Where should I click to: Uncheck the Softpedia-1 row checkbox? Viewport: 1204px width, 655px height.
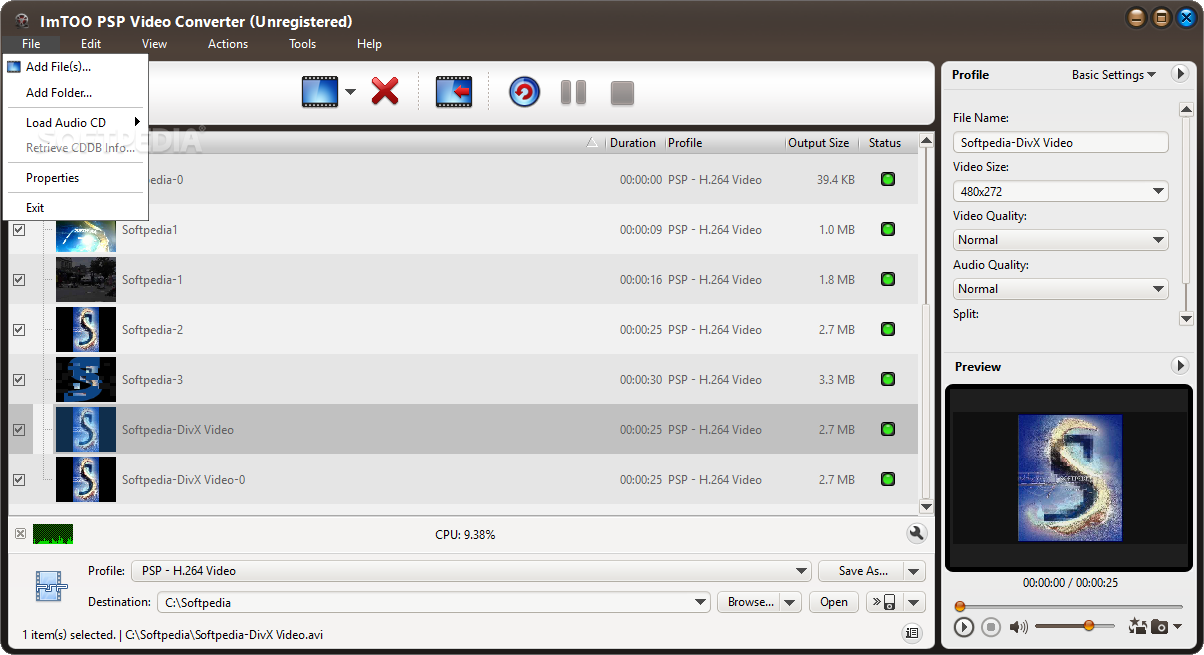19,279
